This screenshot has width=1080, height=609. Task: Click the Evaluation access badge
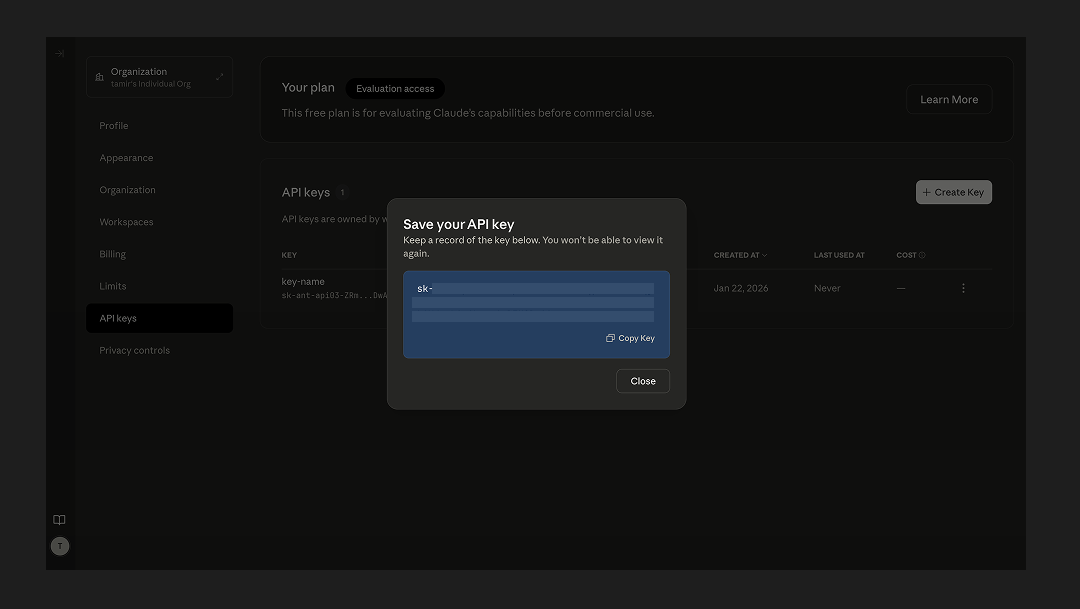pos(395,89)
